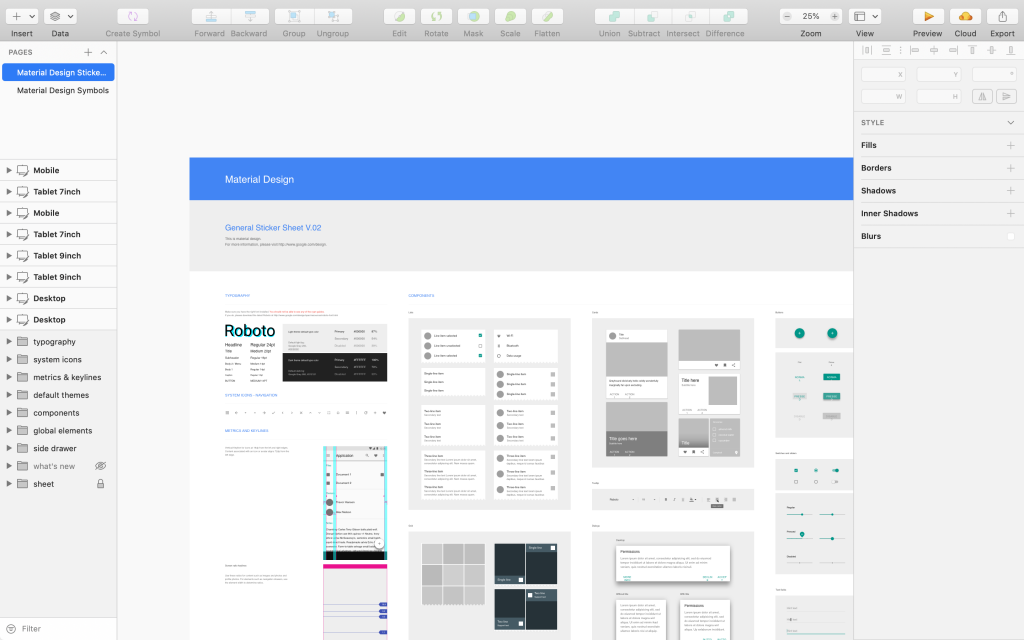The width and height of the screenshot is (1024, 640).
Task: Click the X position input field
Action: click(x=884, y=74)
